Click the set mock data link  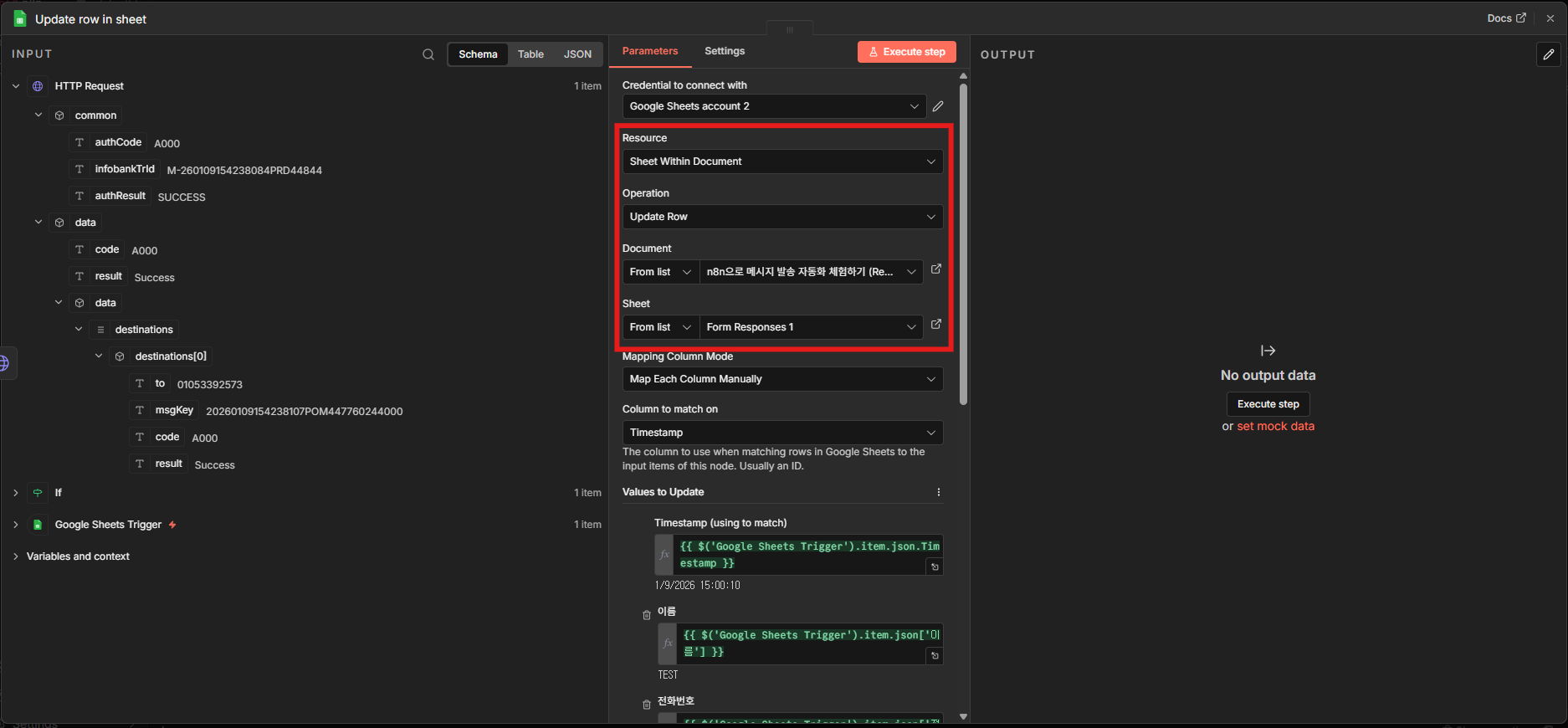(1275, 426)
